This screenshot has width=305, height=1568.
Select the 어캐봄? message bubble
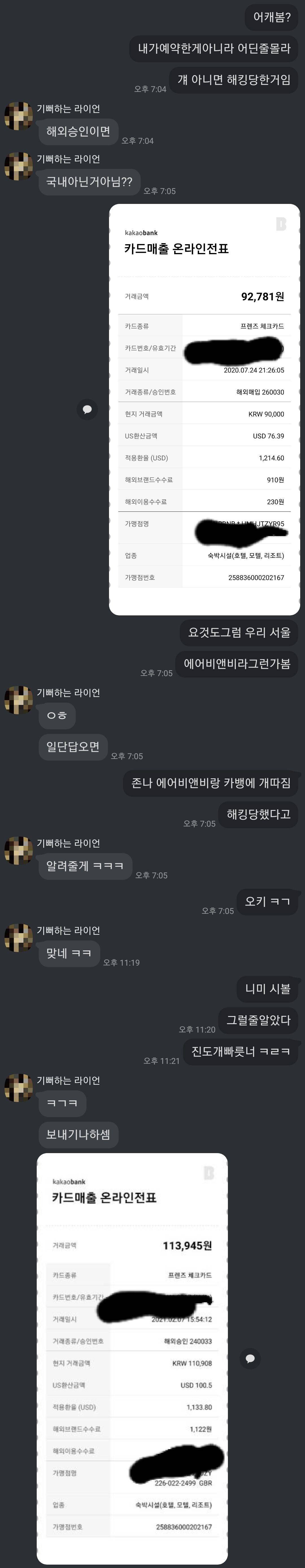pyautogui.click(x=271, y=17)
